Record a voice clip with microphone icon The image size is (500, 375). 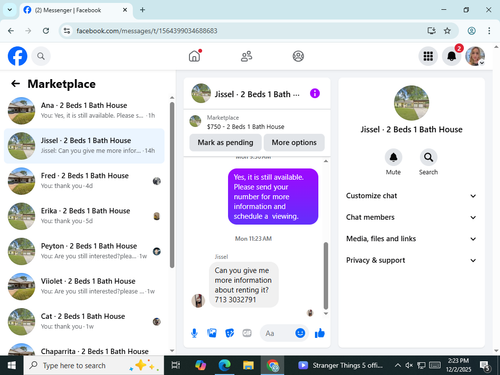194,333
